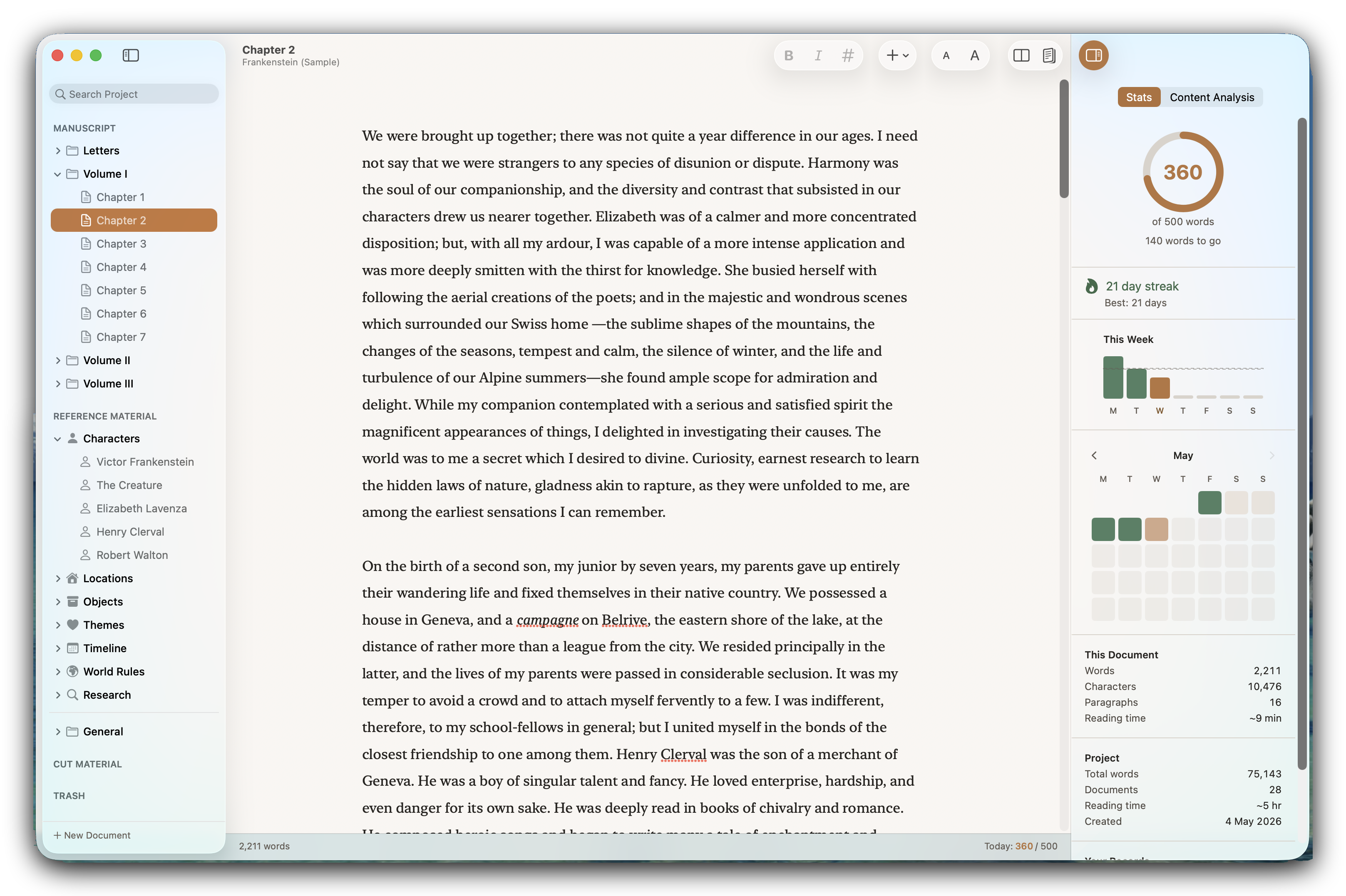1346x896 pixels.
Task: Open the document notes page icon
Action: pyautogui.click(x=1049, y=55)
